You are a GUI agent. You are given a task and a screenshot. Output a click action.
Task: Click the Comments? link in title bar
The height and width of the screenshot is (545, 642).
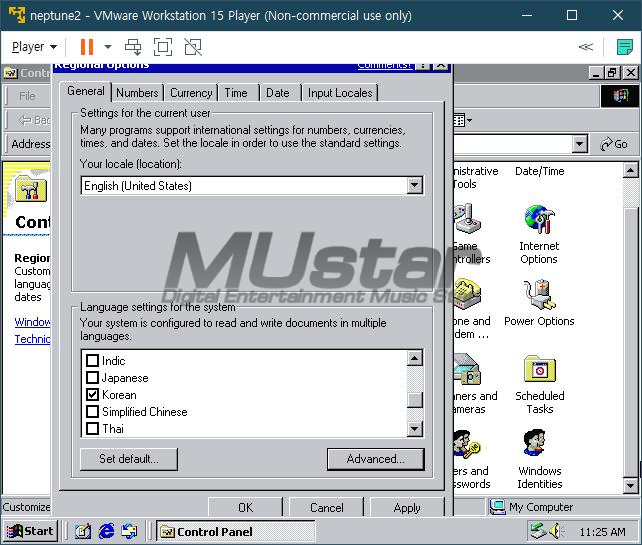(x=384, y=66)
